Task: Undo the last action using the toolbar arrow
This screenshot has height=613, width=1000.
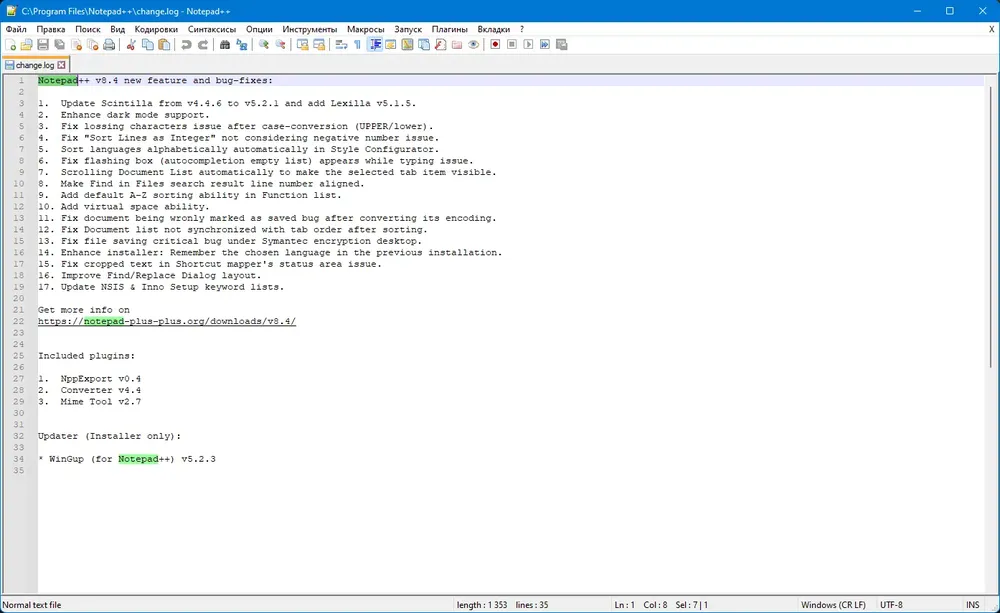Action: pyautogui.click(x=186, y=45)
